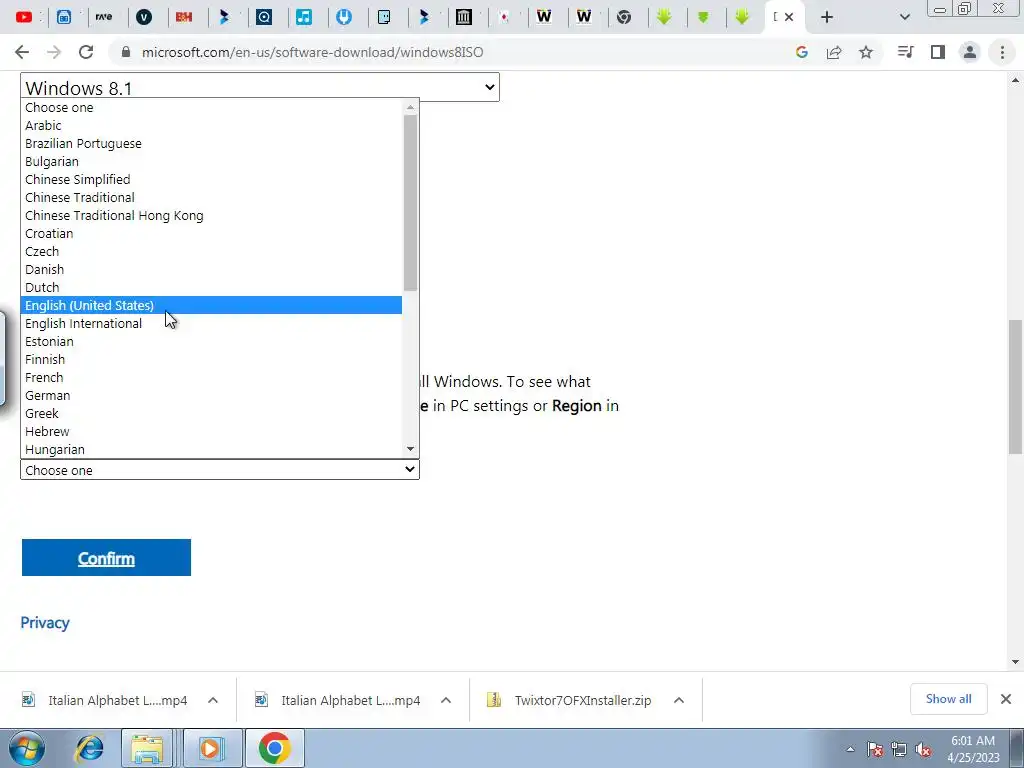1024x768 pixels.
Task: Select Estonian
Action: (211, 342)
